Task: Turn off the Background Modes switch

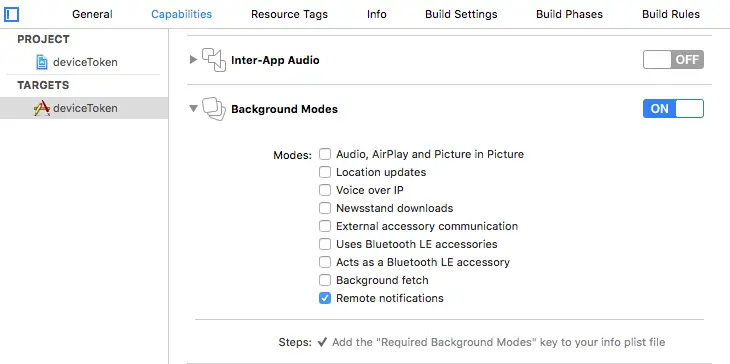Action: click(673, 108)
